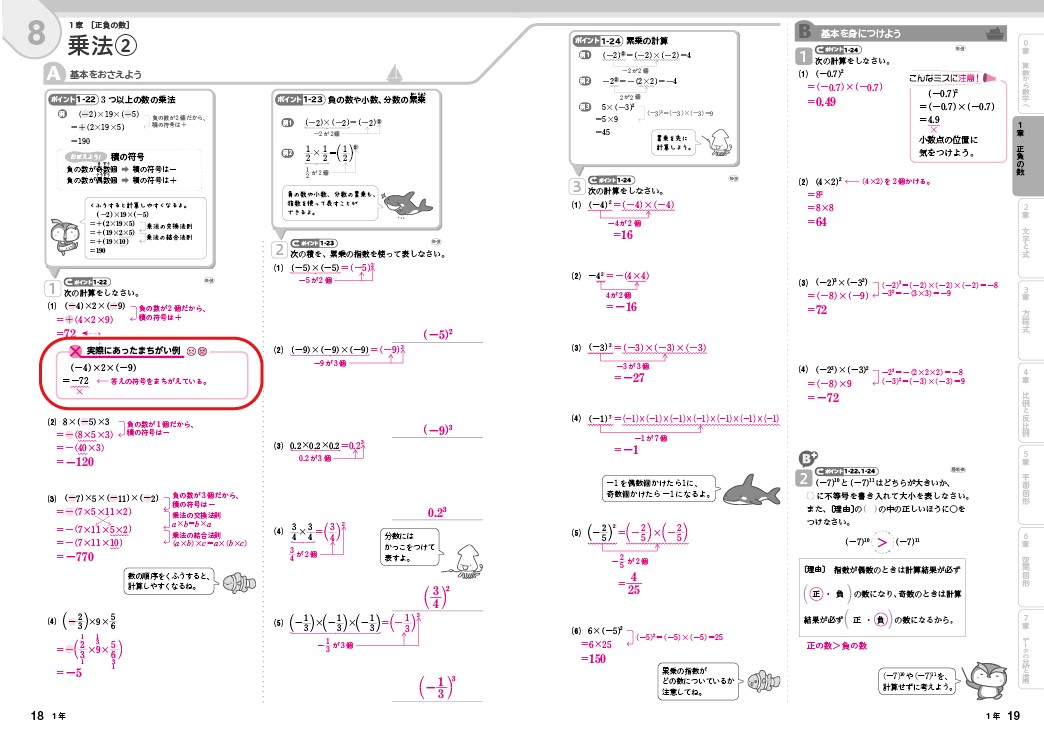Click the question number 3 box above (−4)²
This screenshot has height=746, width=1044.
577,186
